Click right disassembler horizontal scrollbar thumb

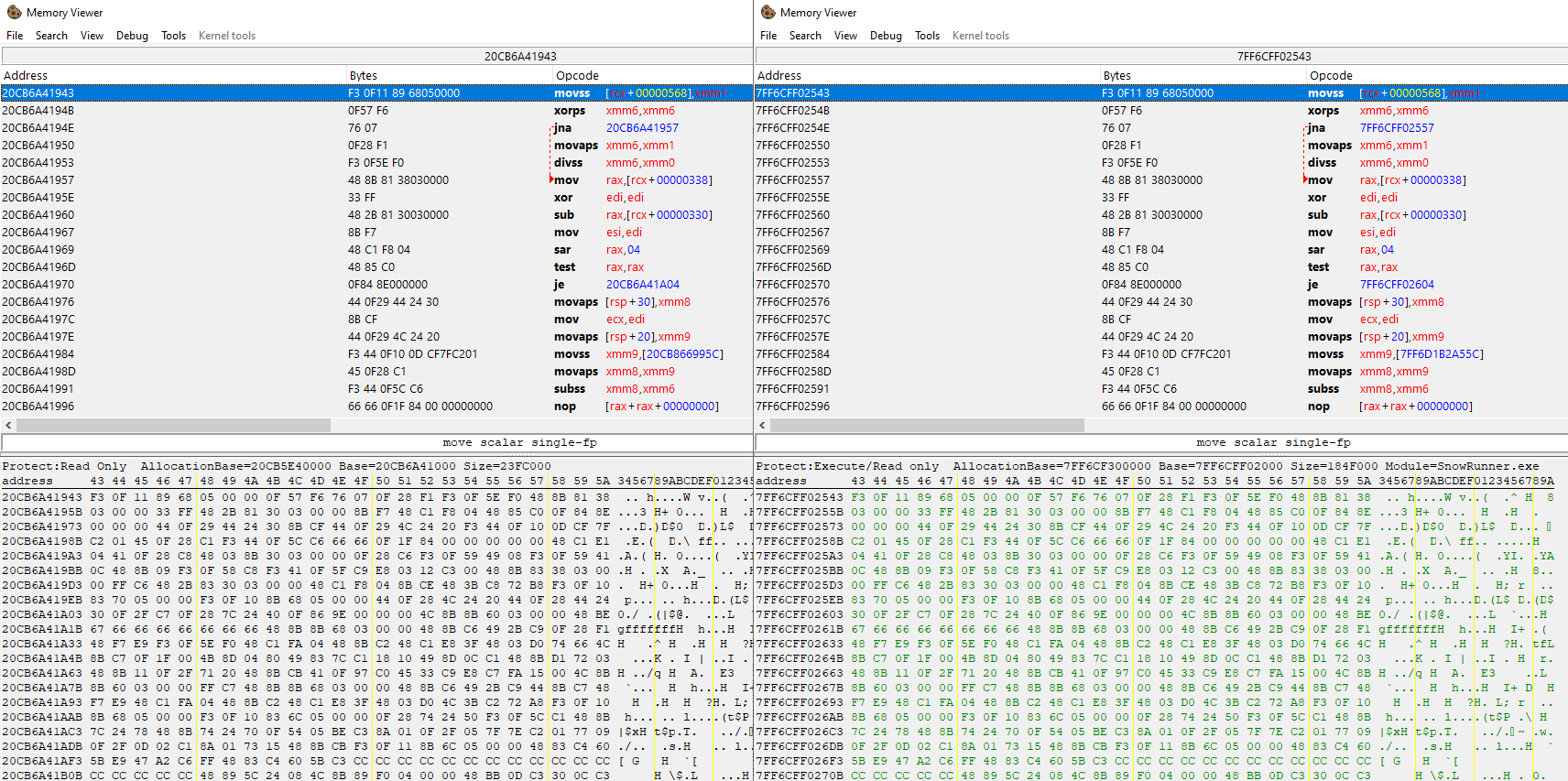pyautogui.click(x=927, y=425)
